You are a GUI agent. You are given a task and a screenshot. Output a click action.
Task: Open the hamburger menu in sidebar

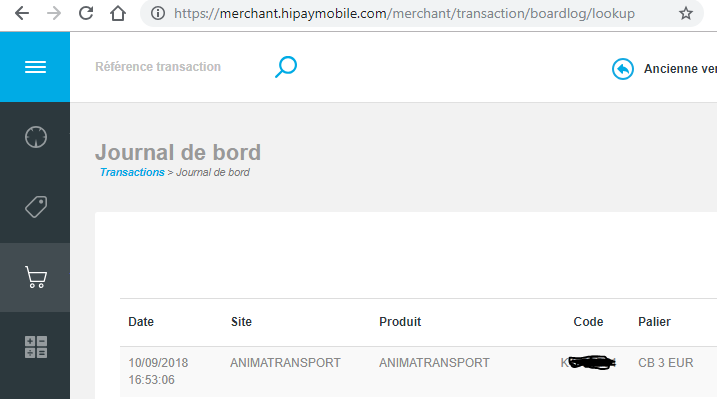point(35,67)
